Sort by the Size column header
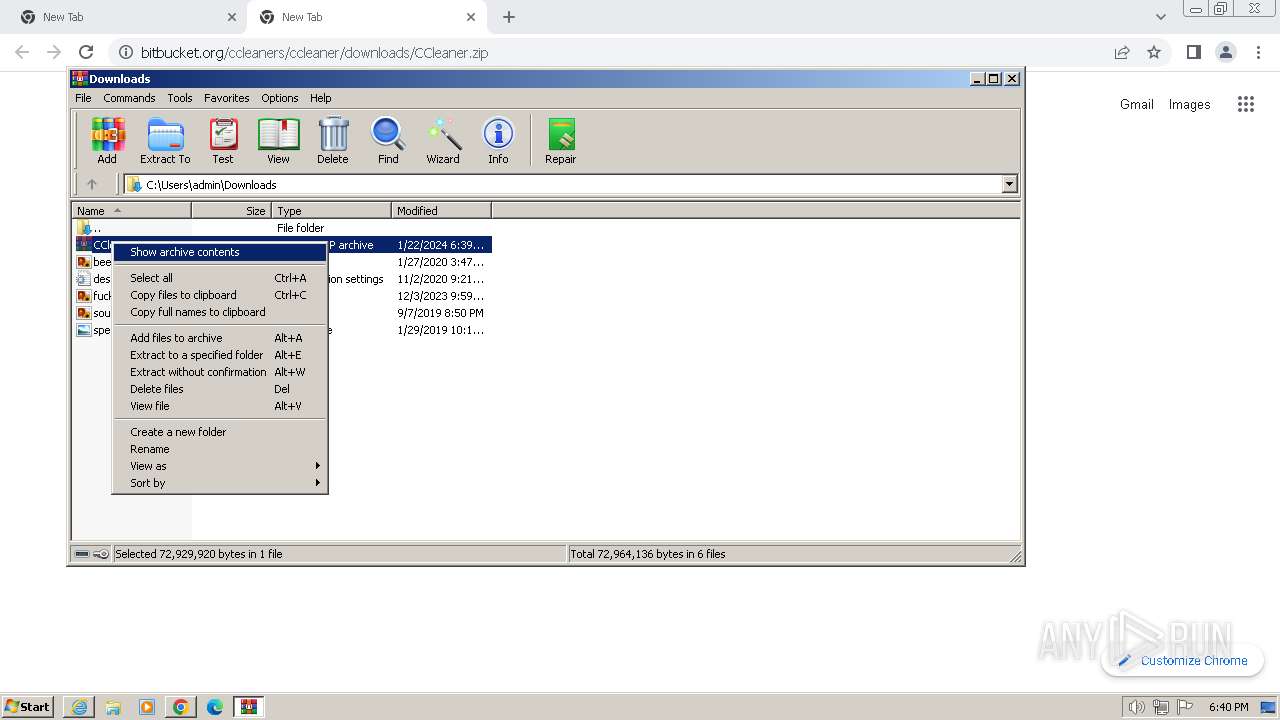 point(231,211)
